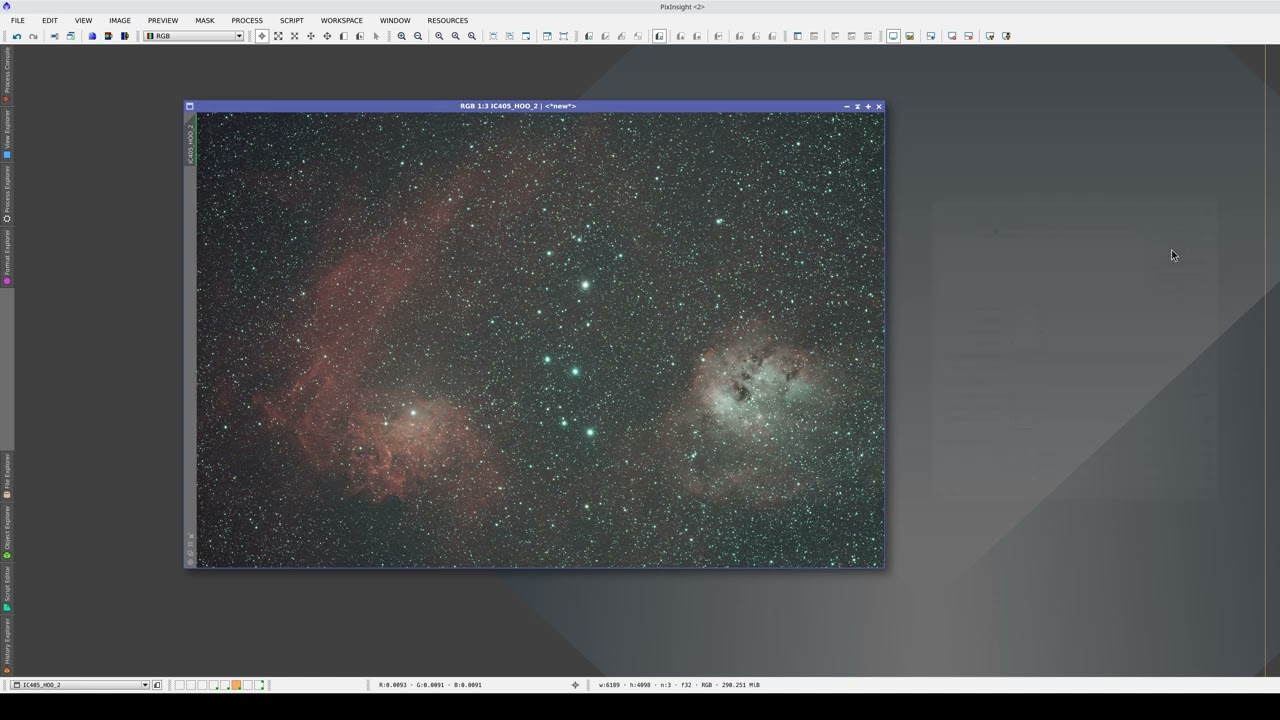Viewport: 1280px width, 720px height.
Task: Click the image window's top-left icon button
Action: (190, 106)
